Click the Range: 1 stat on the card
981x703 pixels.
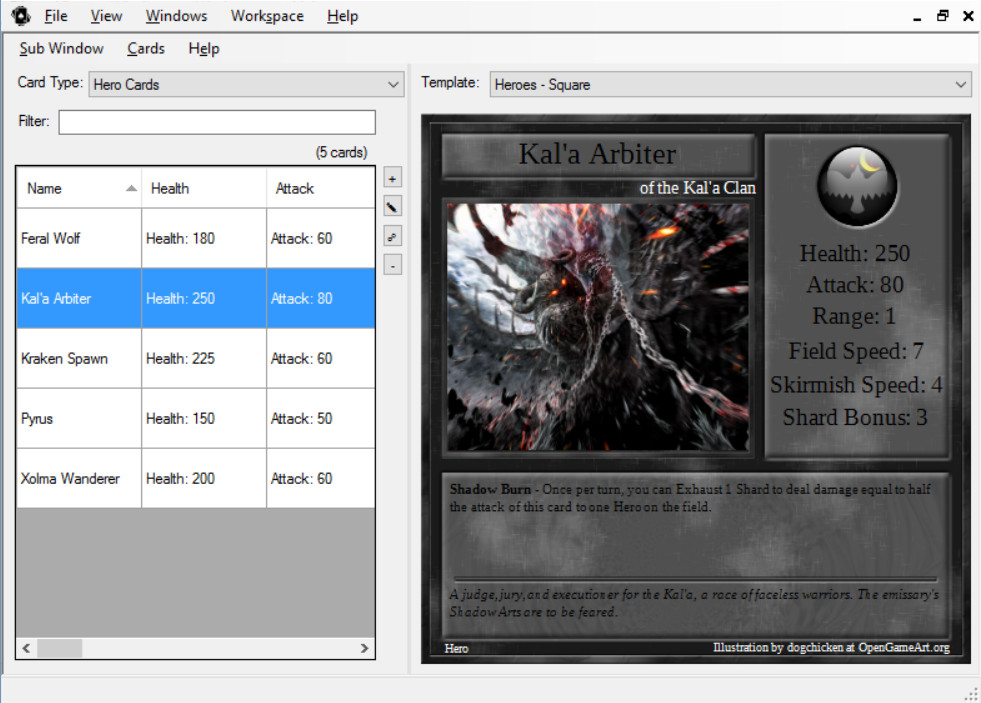(854, 316)
